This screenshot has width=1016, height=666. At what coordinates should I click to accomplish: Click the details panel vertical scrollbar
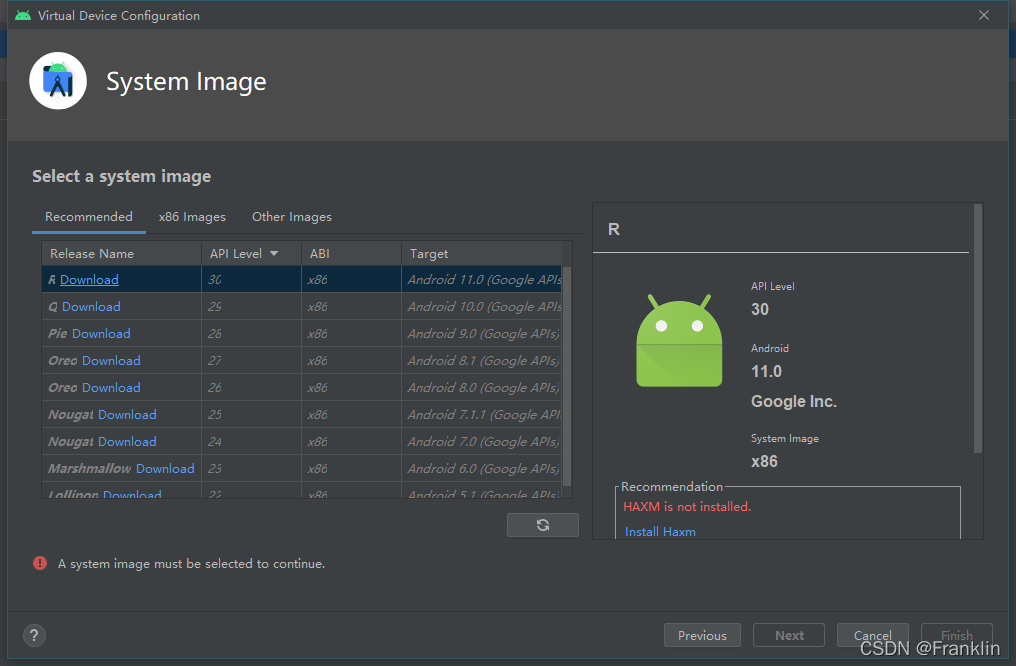coord(978,328)
